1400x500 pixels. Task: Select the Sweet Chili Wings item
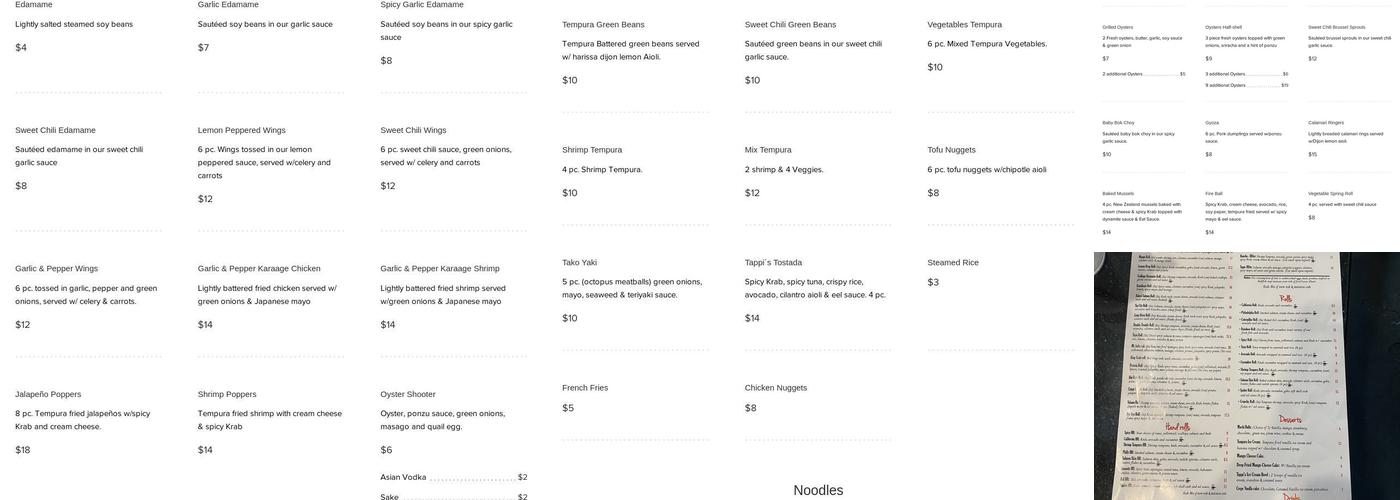[413, 130]
